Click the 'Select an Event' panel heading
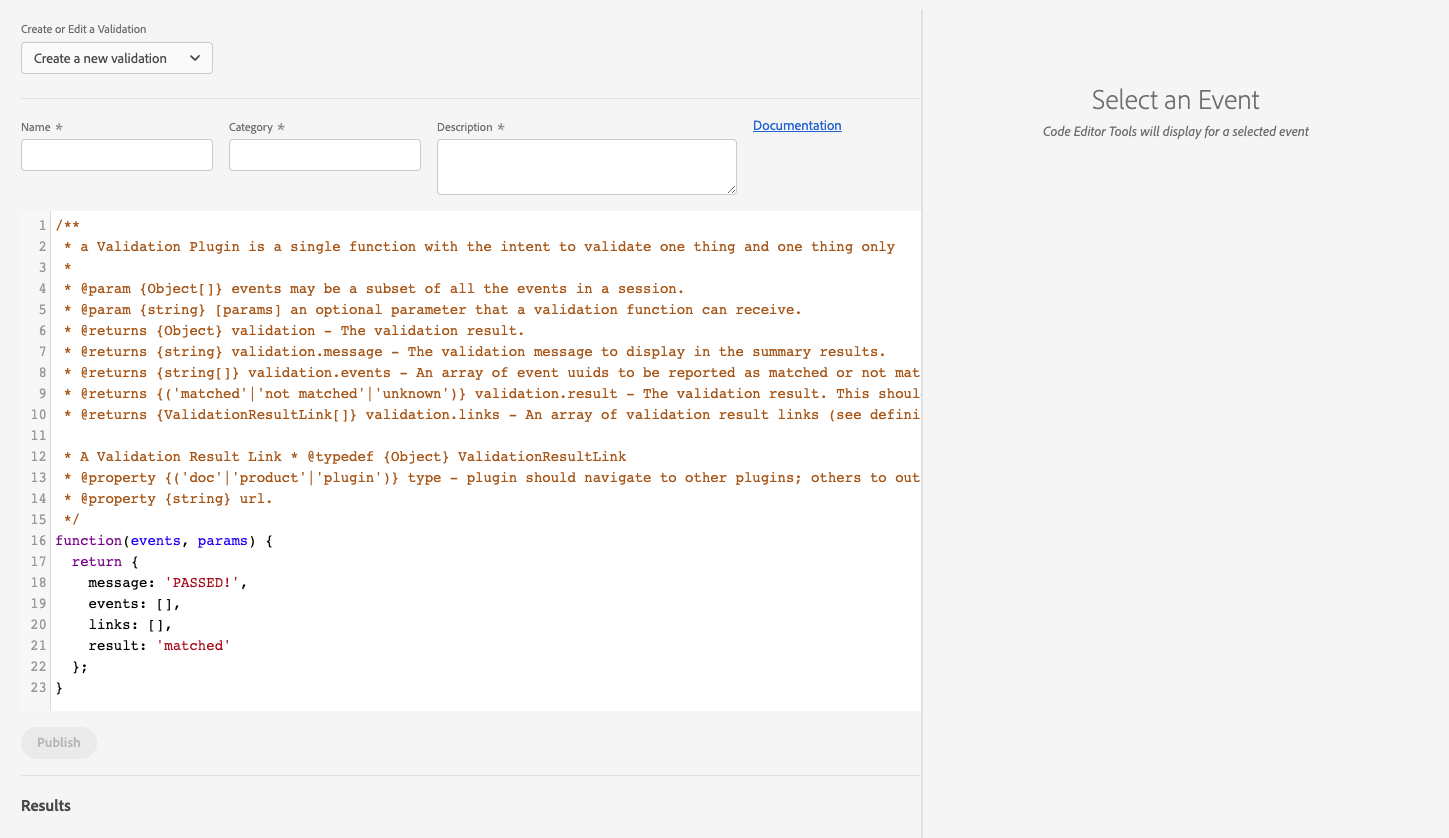Screen dimensions: 1449x838 pos(1174,100)
